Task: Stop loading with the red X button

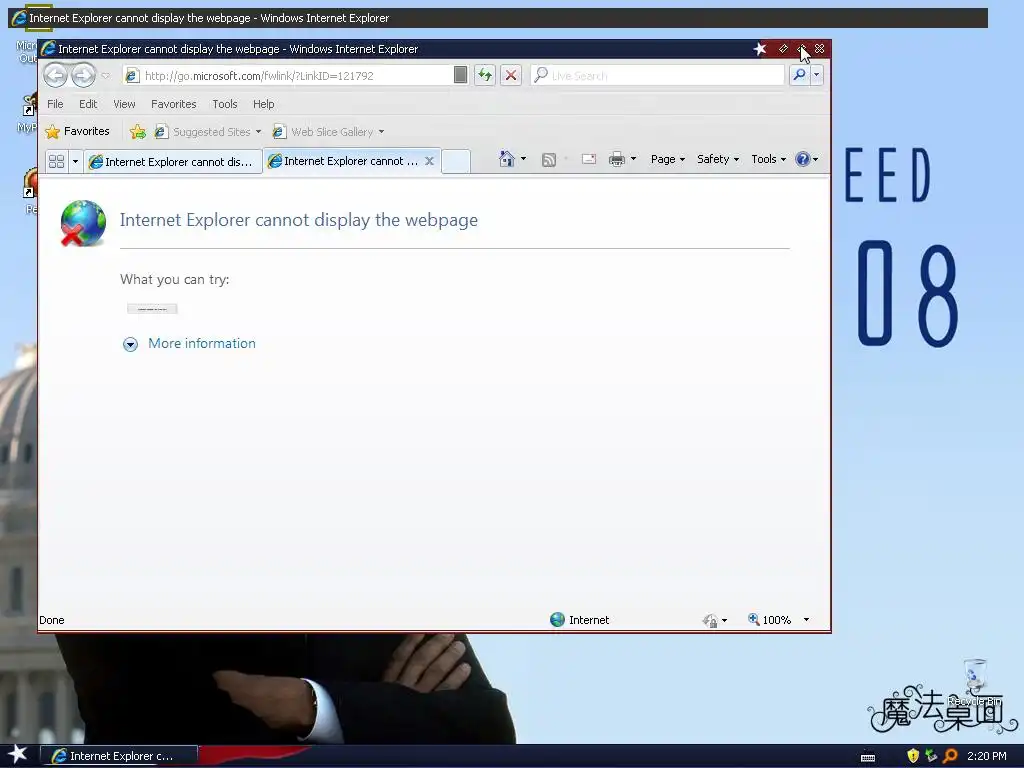Action: pos(511,75)
